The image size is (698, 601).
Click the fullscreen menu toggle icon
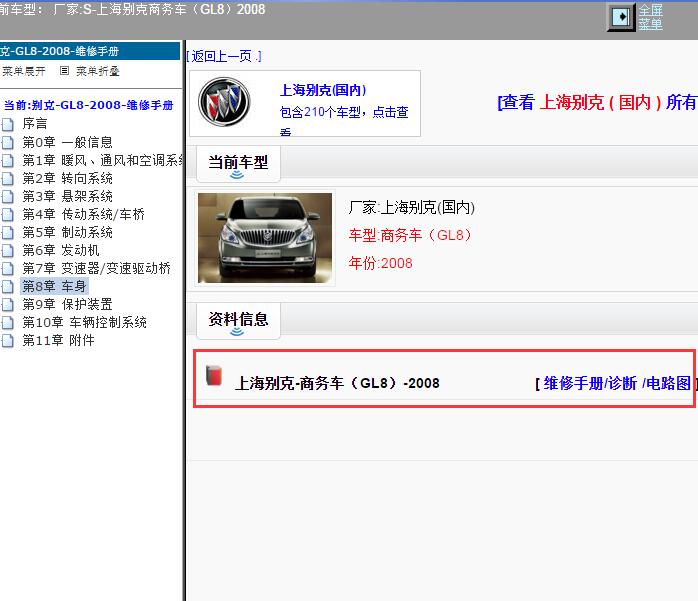click(621, 18)
